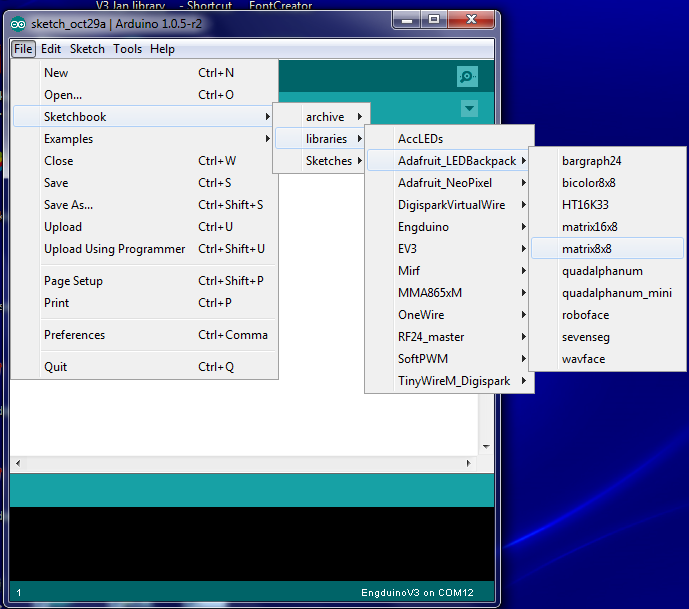Expand the EV3 submenu
This screenshot has height=609, width=689.
(450, 249)
